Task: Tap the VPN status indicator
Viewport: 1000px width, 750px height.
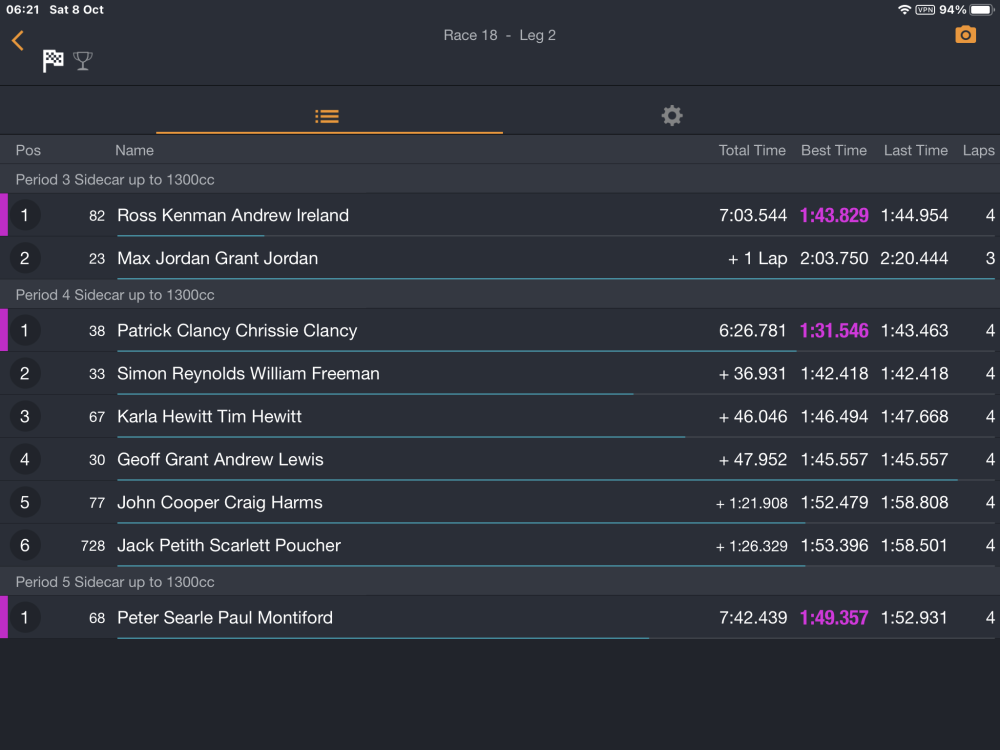Action: click(924, 10)
